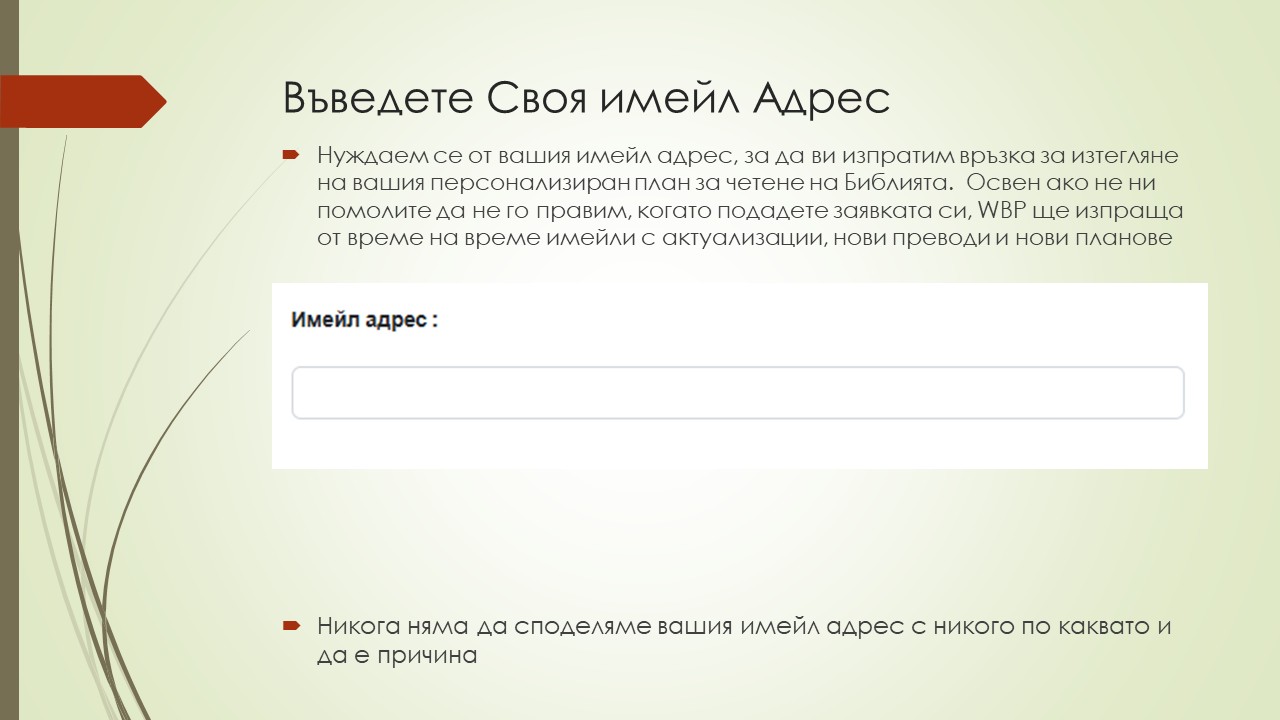Click the slide title 'Въведете Своя имейл Адрес'

pyautogui.click(x=586, y=98)
